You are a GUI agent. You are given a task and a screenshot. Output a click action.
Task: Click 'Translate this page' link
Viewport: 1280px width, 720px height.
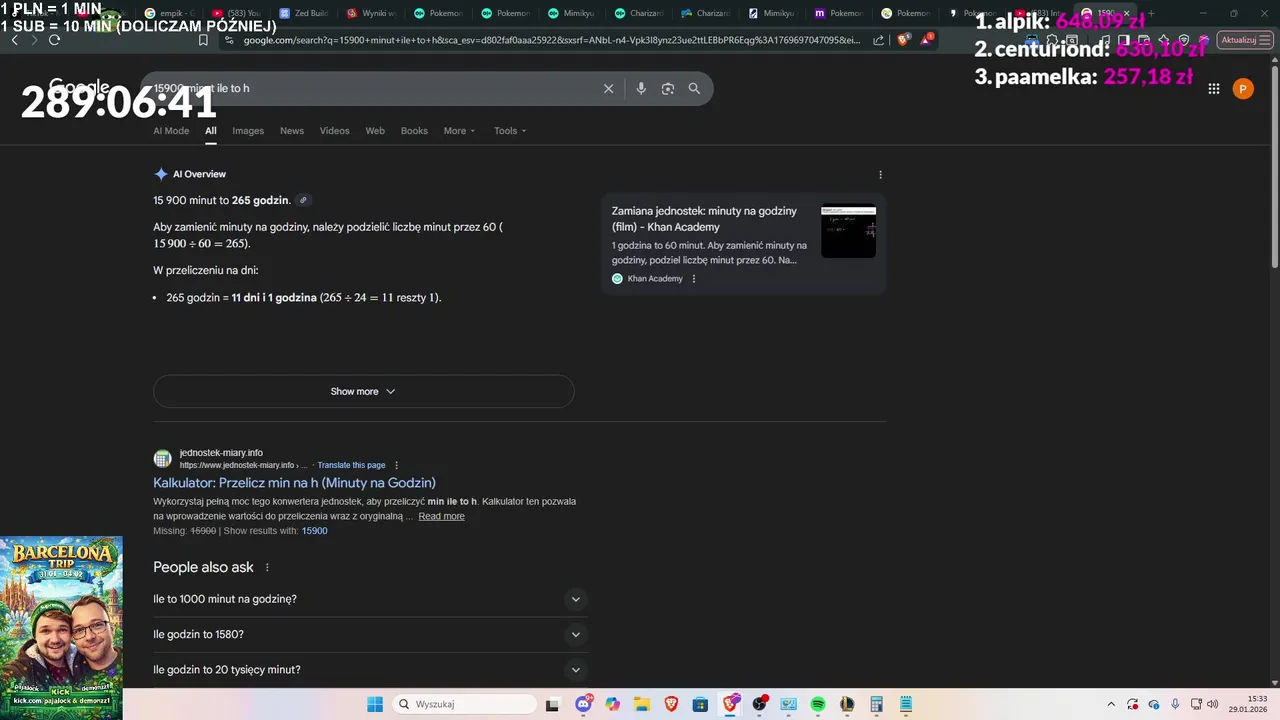pos(351,465)
